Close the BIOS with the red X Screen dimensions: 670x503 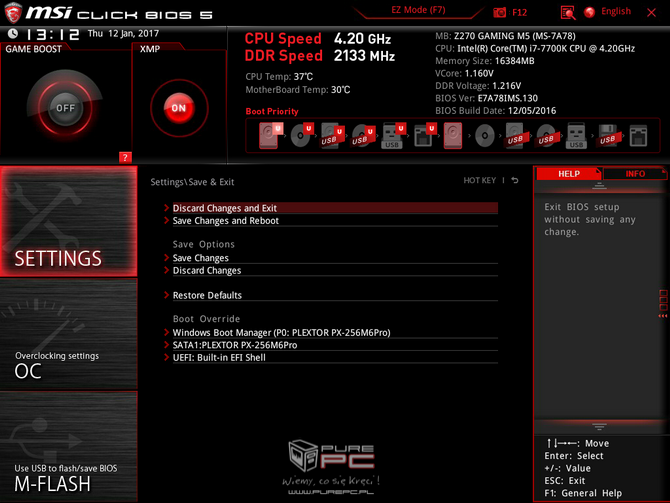[651, 13]
